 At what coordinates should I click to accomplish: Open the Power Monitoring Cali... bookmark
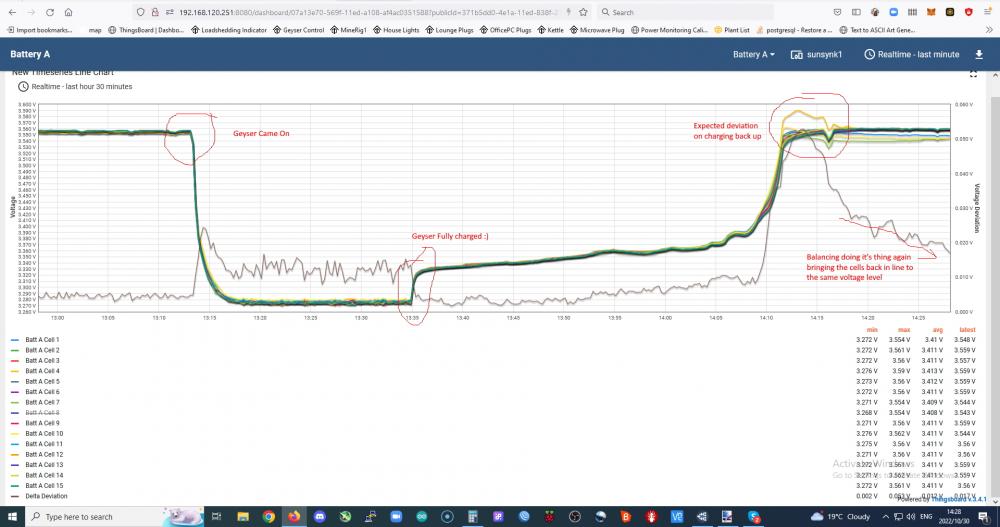pos(669,30)
